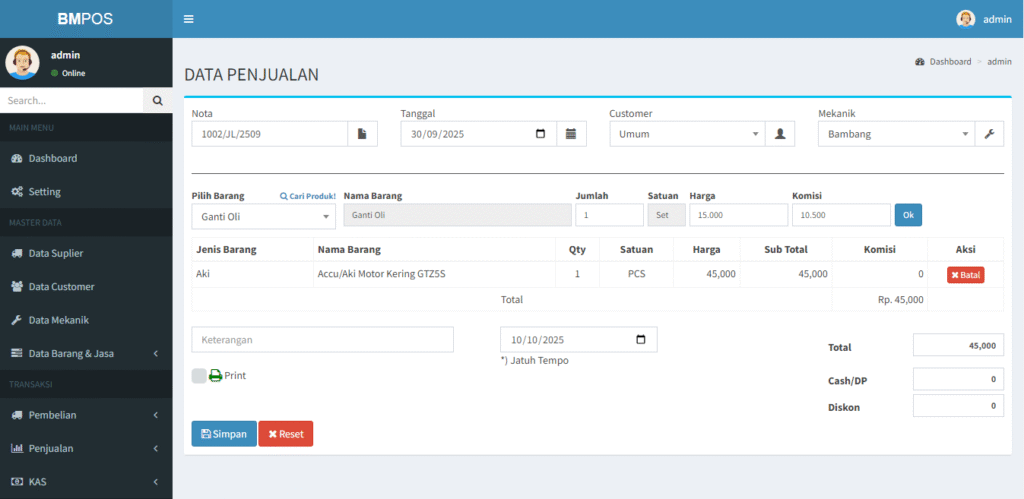Click the admin avatar in top bar
The height and width of the screenshot is (499, 1024).
[x=965, y=19]
